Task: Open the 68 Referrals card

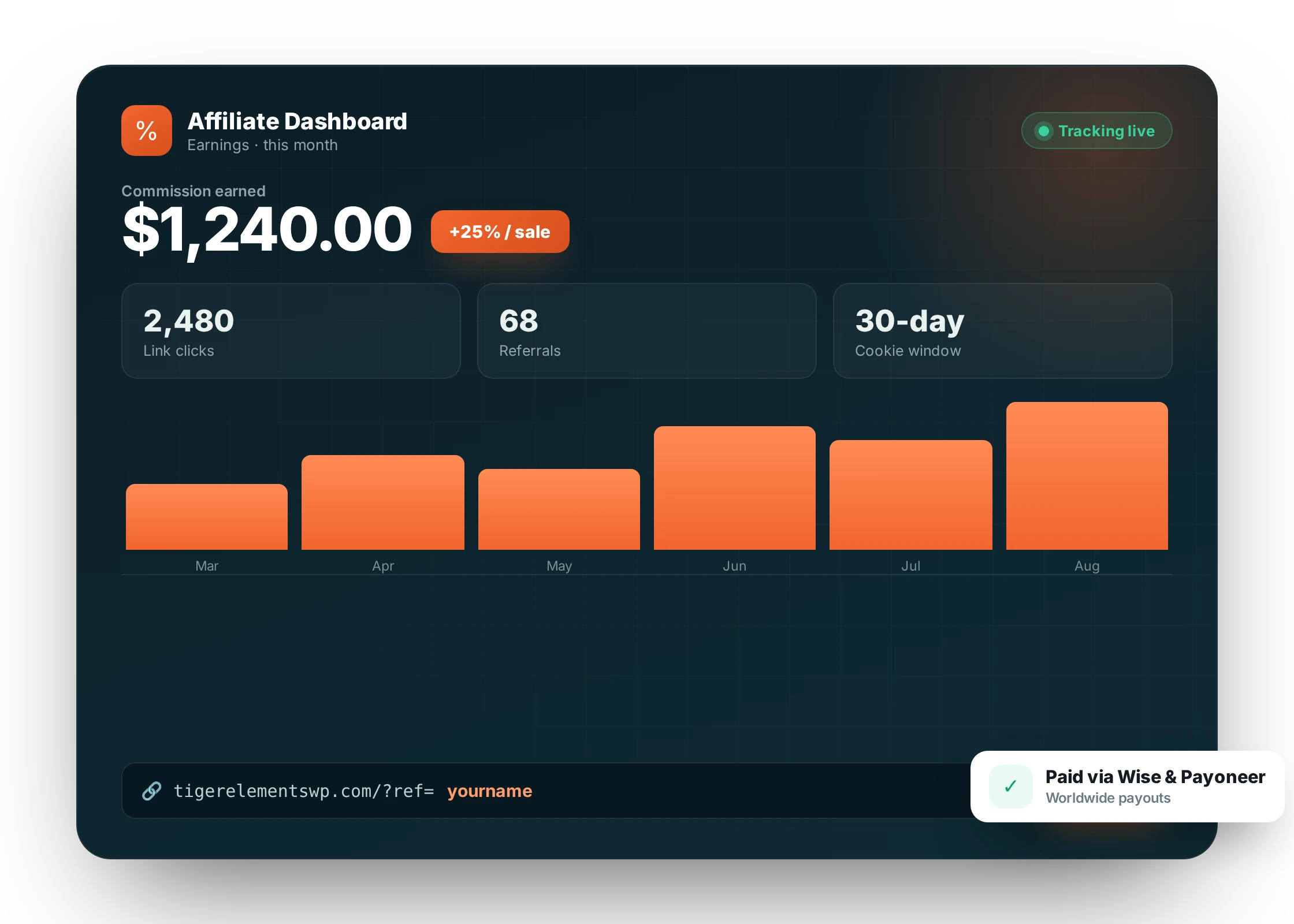Action: [646, 331]
